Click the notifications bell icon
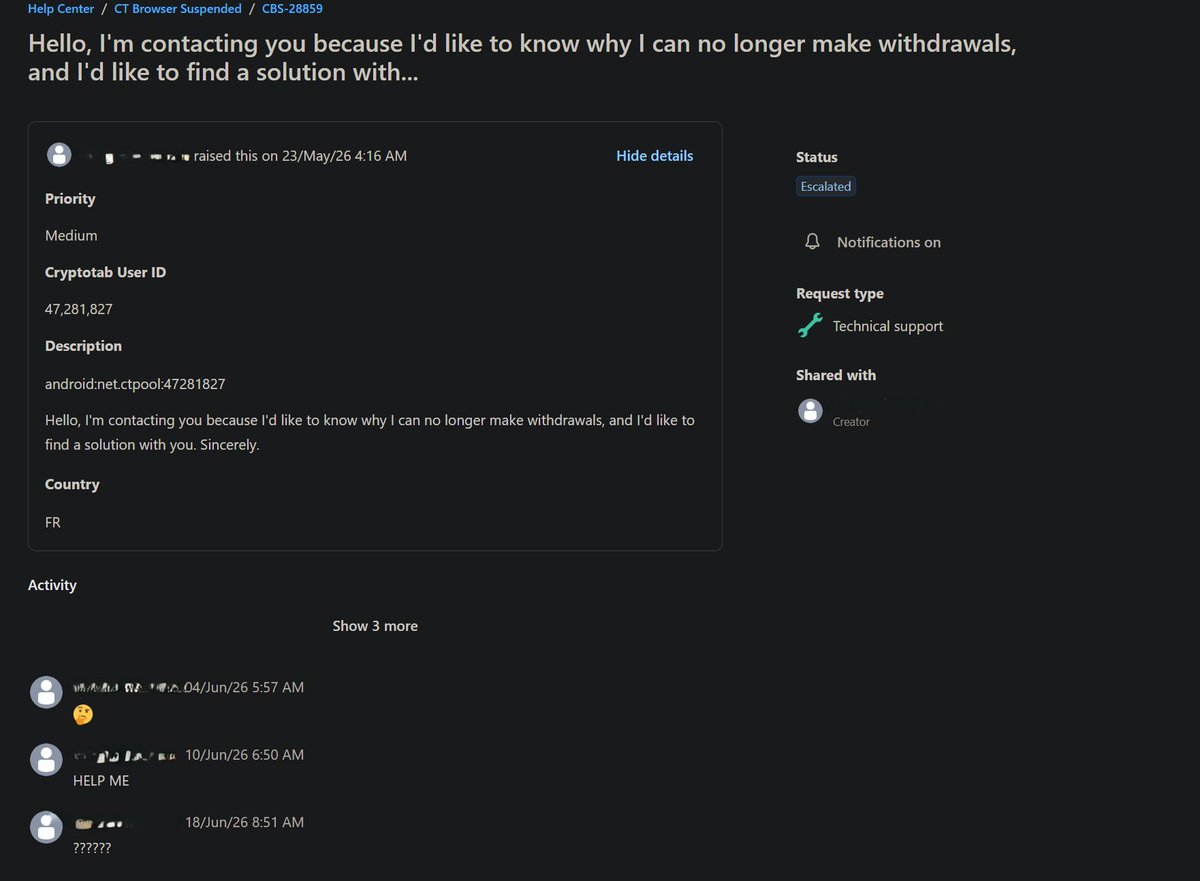1200x881 pixels. pyautogui.click(x=812, y=242)
